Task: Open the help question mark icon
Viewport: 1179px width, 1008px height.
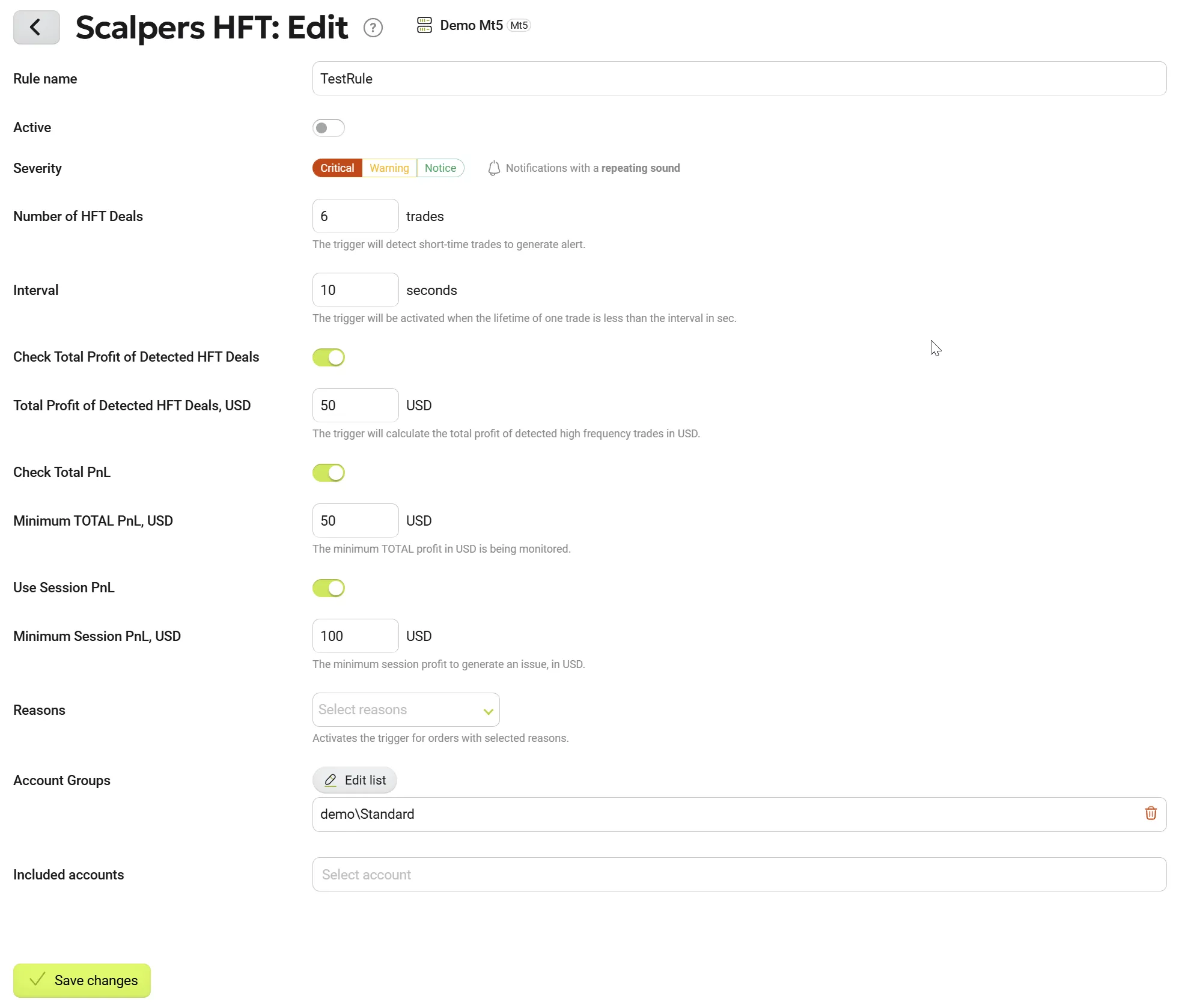Action: [x=373, y=28]
